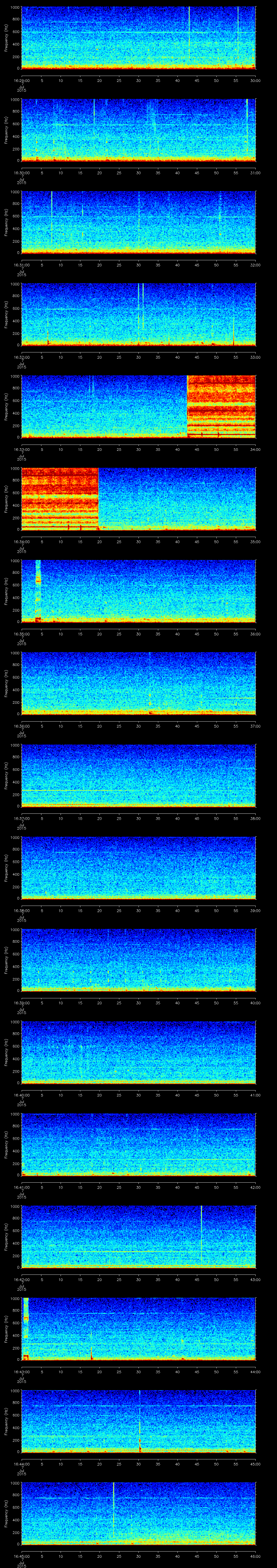277x1568 pixels.
Task: Open the spectrogram panel starting at 16:31:00
Action: [x=138, y=222]
